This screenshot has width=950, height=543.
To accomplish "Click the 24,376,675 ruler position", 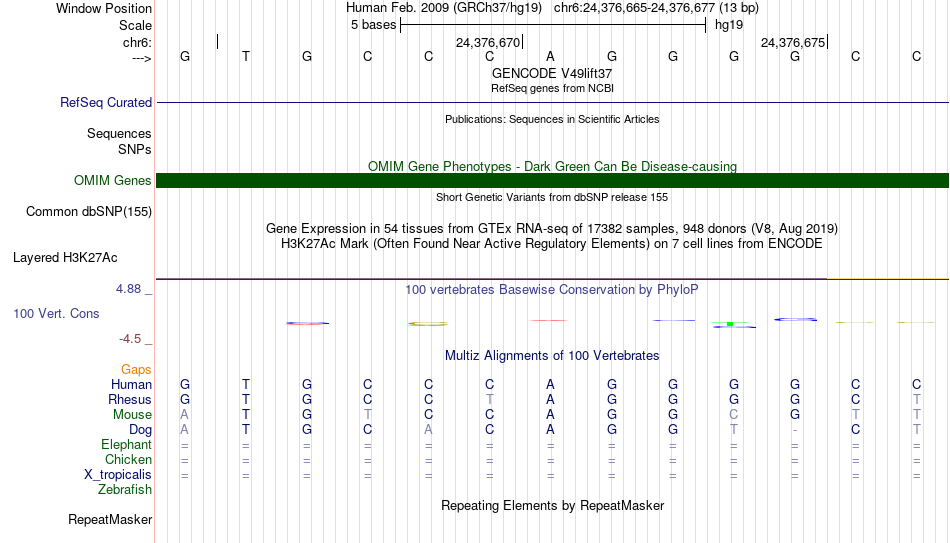I will [x=792, y=42].
